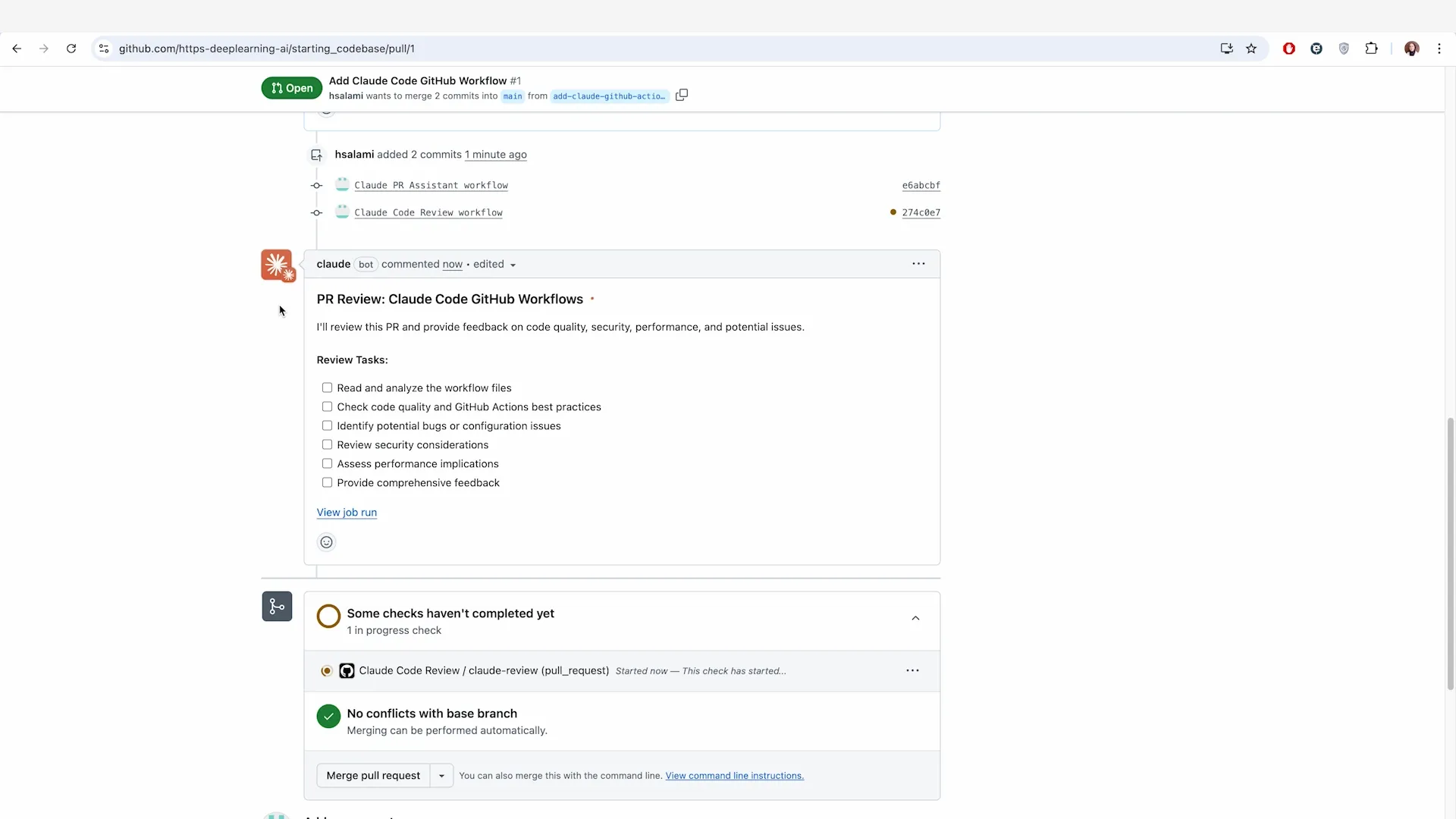Click the browser forward arrow
Image resolution: width=1456 pixels, height=819 pixels.
click(44, 49)
